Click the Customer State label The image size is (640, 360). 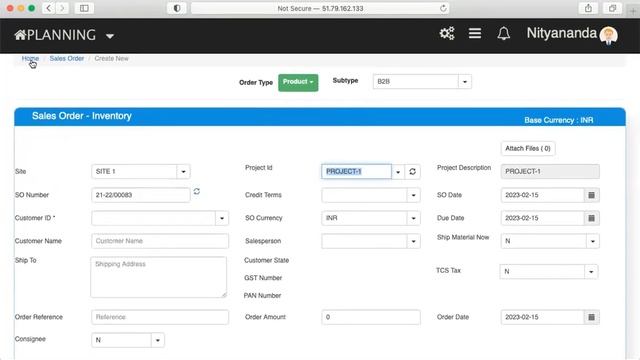(x=267, y=260)
